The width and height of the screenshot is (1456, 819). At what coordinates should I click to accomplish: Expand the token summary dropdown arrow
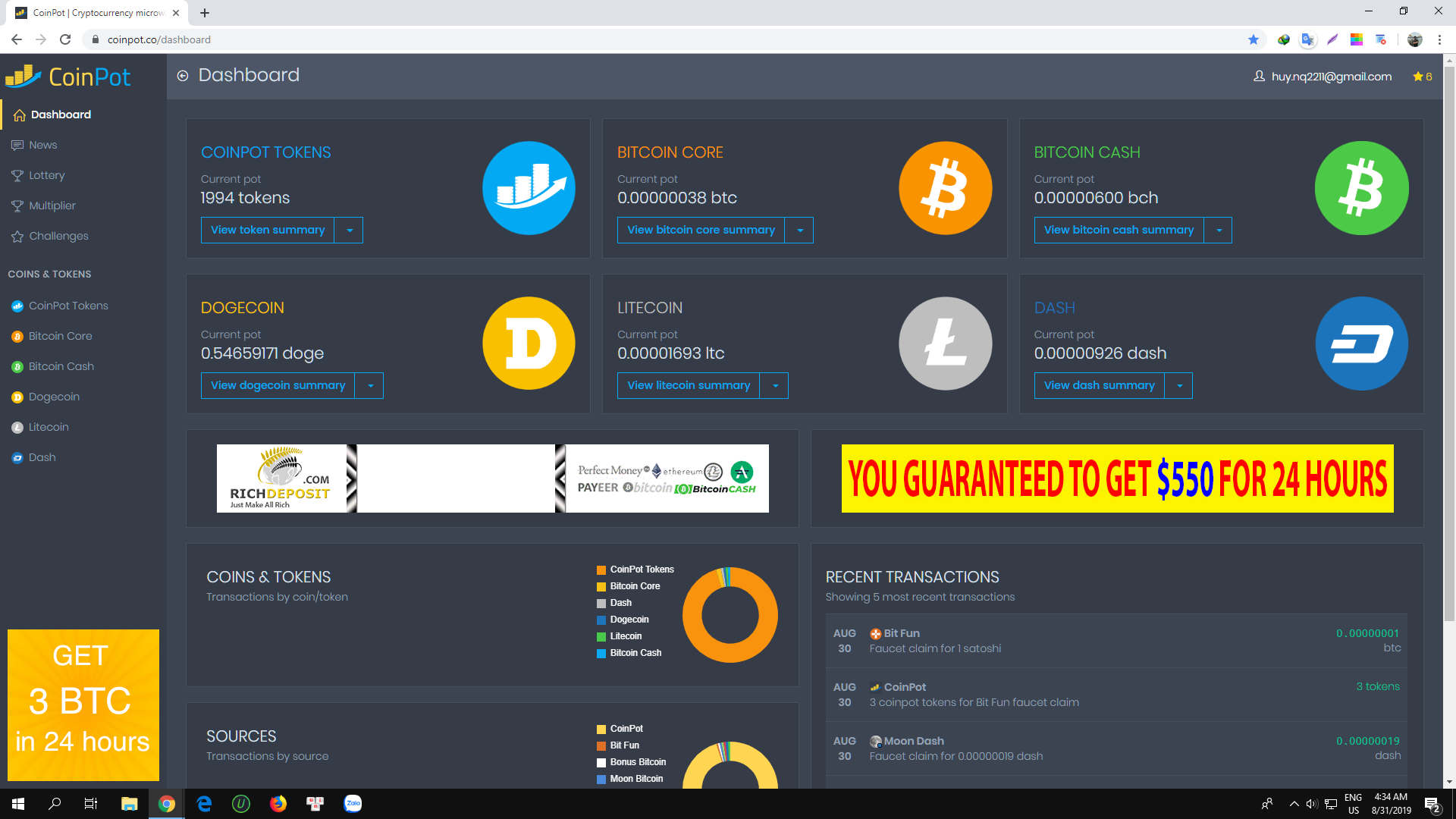(349, 230)
